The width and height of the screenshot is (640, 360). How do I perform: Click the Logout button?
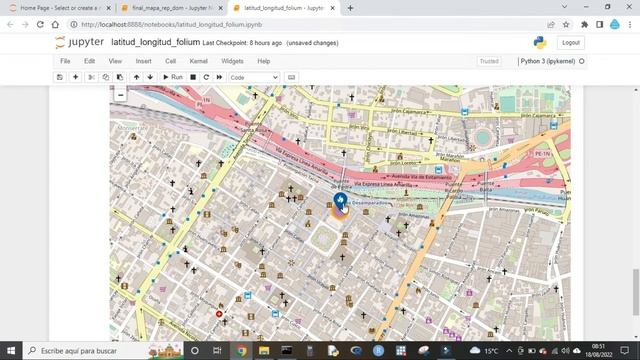pos(571,42)
